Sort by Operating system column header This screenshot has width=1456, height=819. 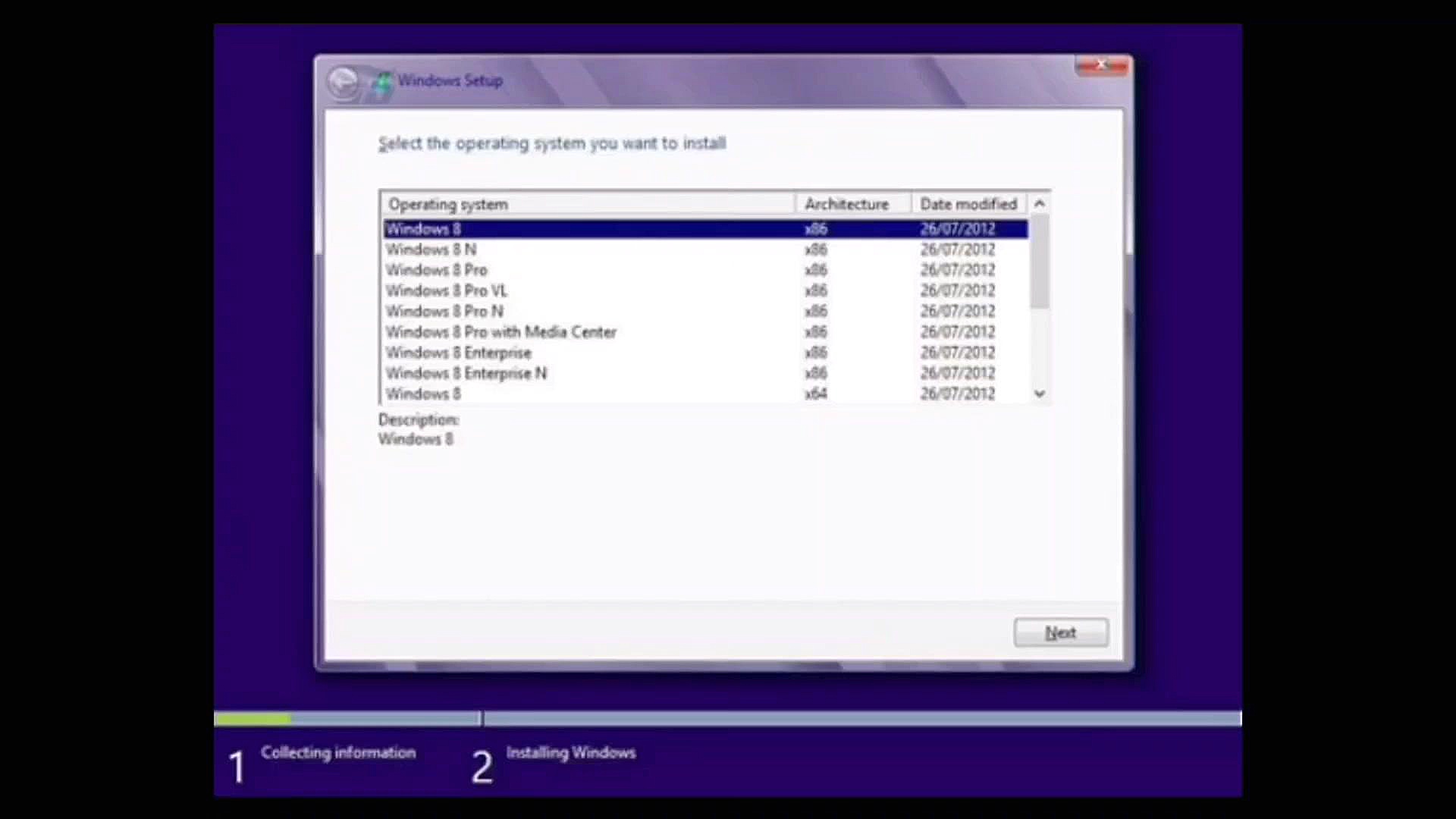pyautogui.click(x=589, y=204)
